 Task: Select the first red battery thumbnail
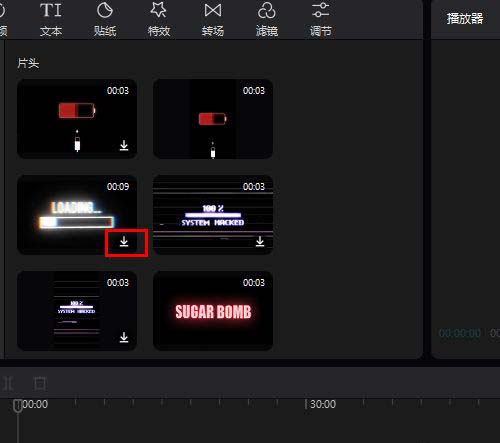(77, 119)
